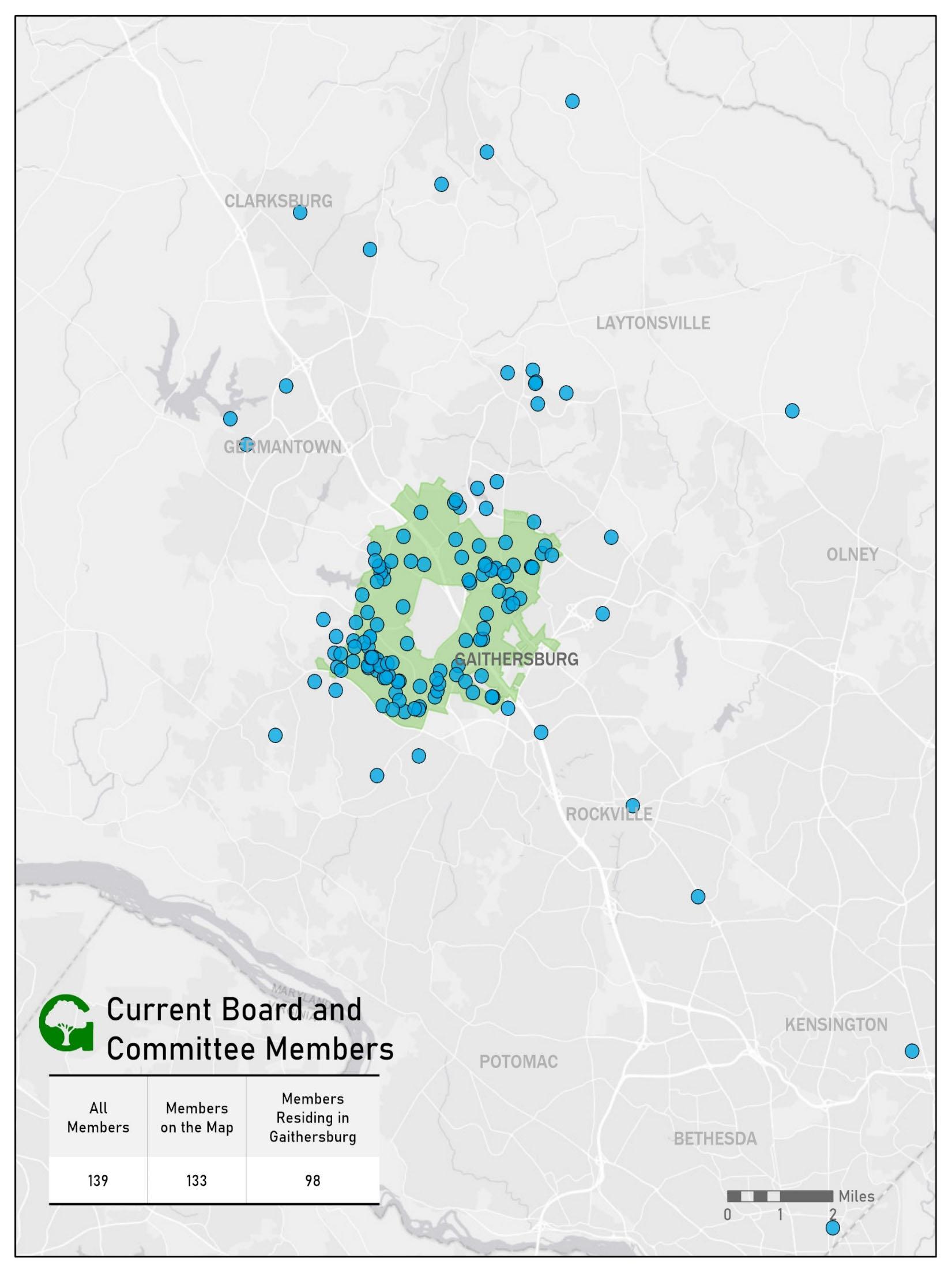
Task: Select the member dot closest to Kensington label
Action: 912,1051
